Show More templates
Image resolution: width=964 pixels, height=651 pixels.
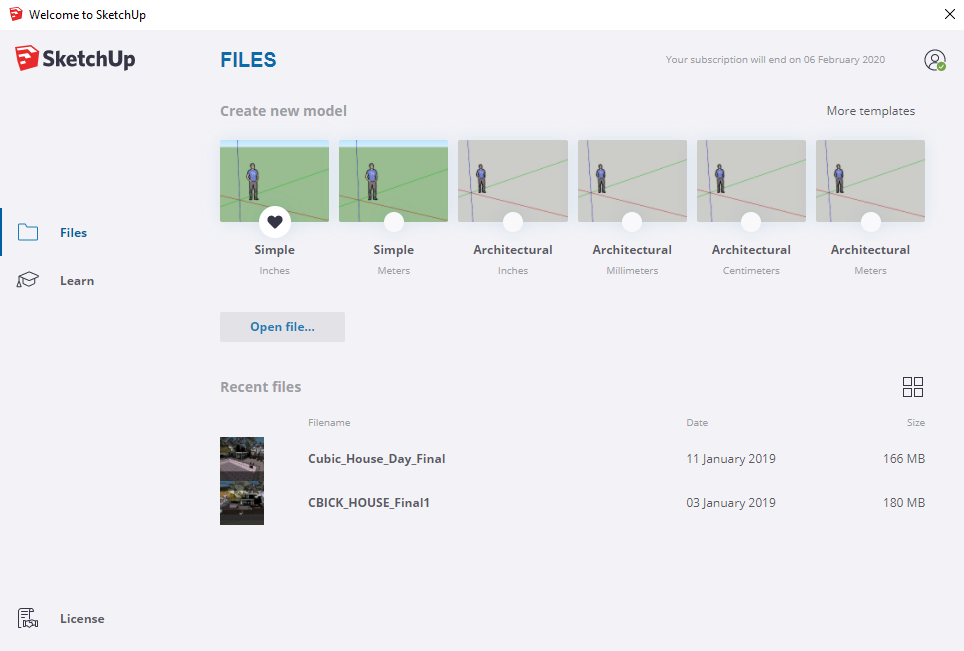click(x=871, y=111)
